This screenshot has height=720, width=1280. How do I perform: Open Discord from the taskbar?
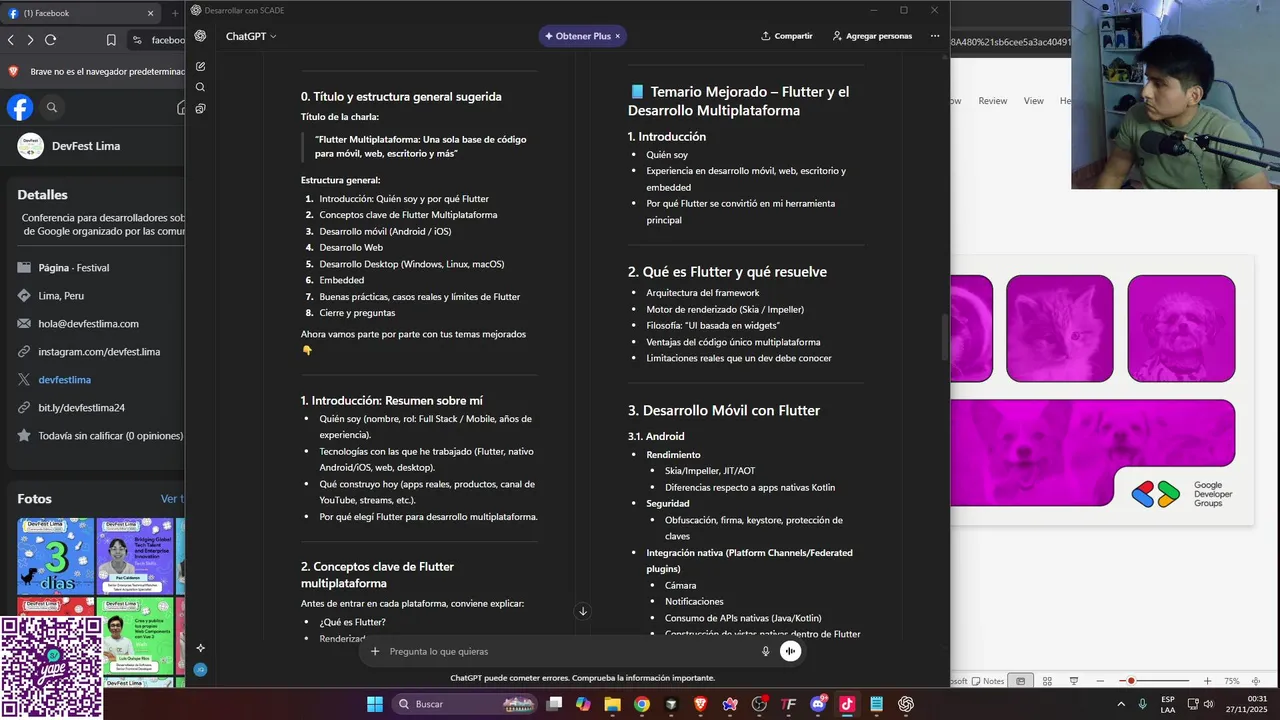[818, 704]
